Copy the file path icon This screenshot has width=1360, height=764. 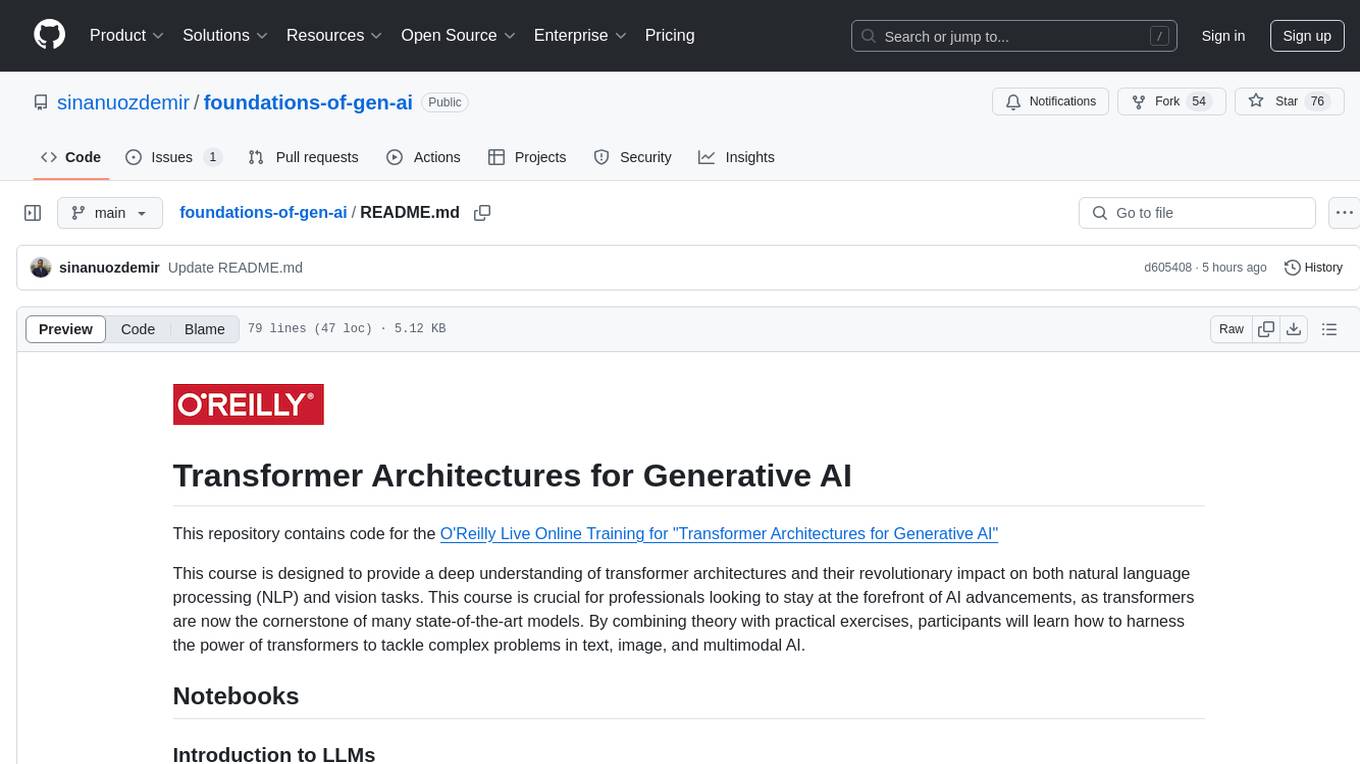pos(482,213)
